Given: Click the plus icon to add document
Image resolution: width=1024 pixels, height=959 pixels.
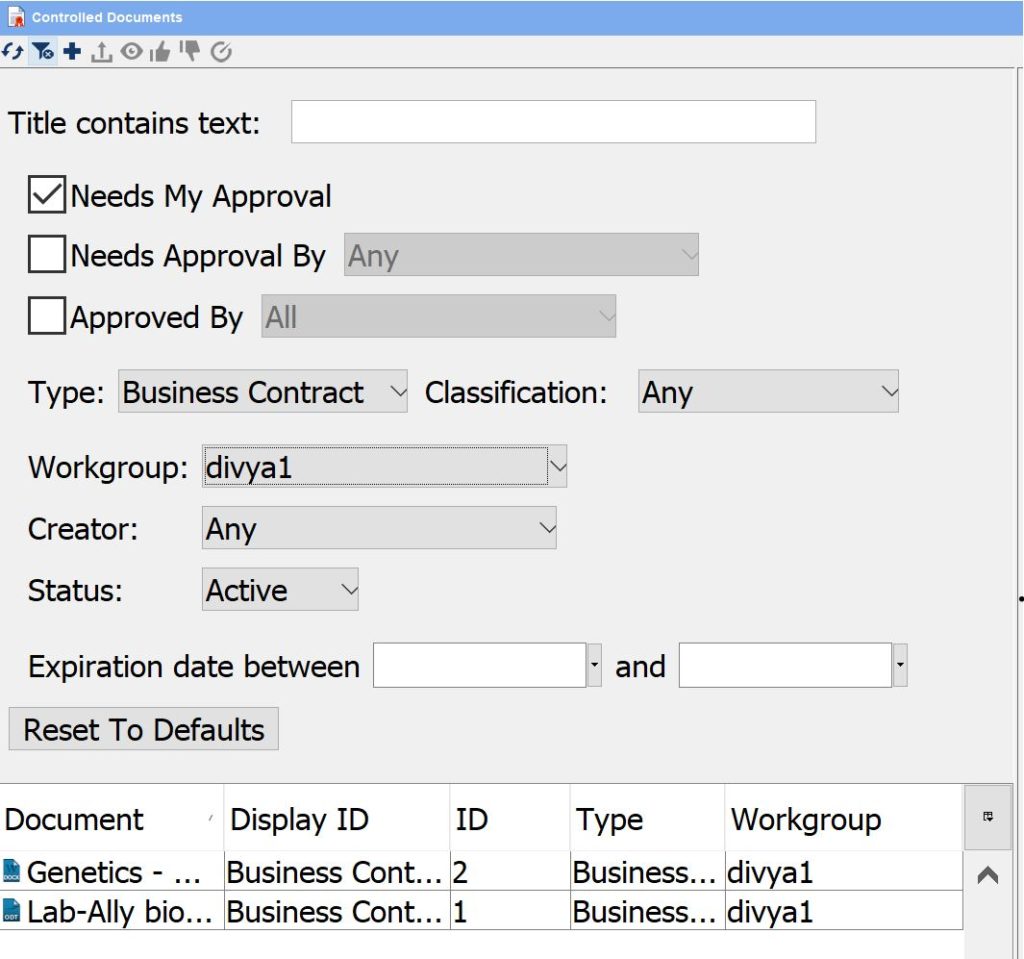Looking at the screenshot, I should [x=72, y=52].
